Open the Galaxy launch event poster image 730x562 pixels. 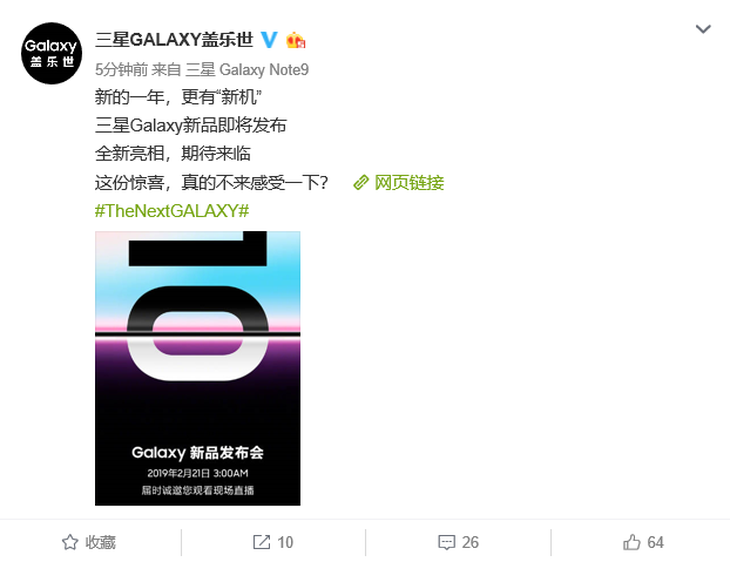click(x=197, y=368)
